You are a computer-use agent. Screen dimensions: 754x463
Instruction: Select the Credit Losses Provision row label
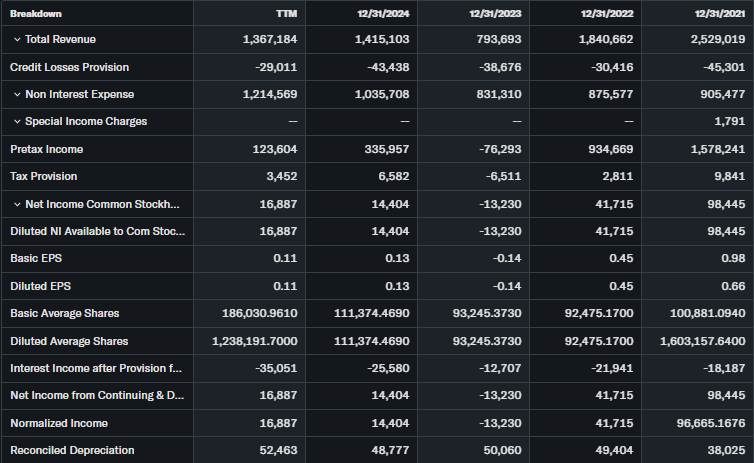pos(69,67)
